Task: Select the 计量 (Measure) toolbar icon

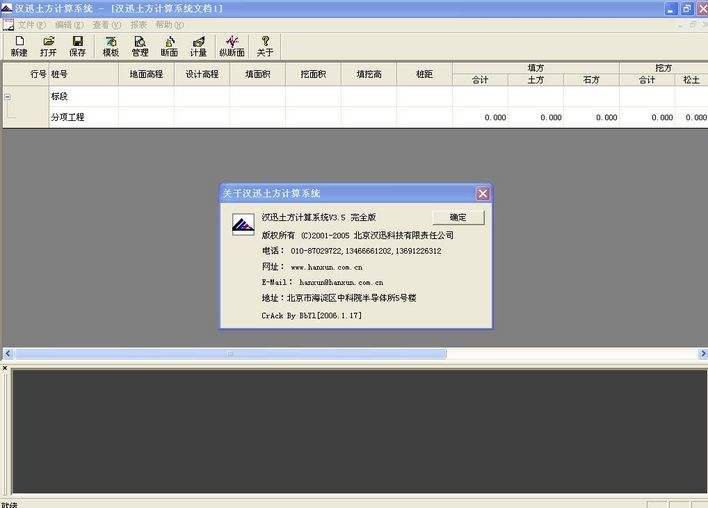Action: (x=198, y=46)
